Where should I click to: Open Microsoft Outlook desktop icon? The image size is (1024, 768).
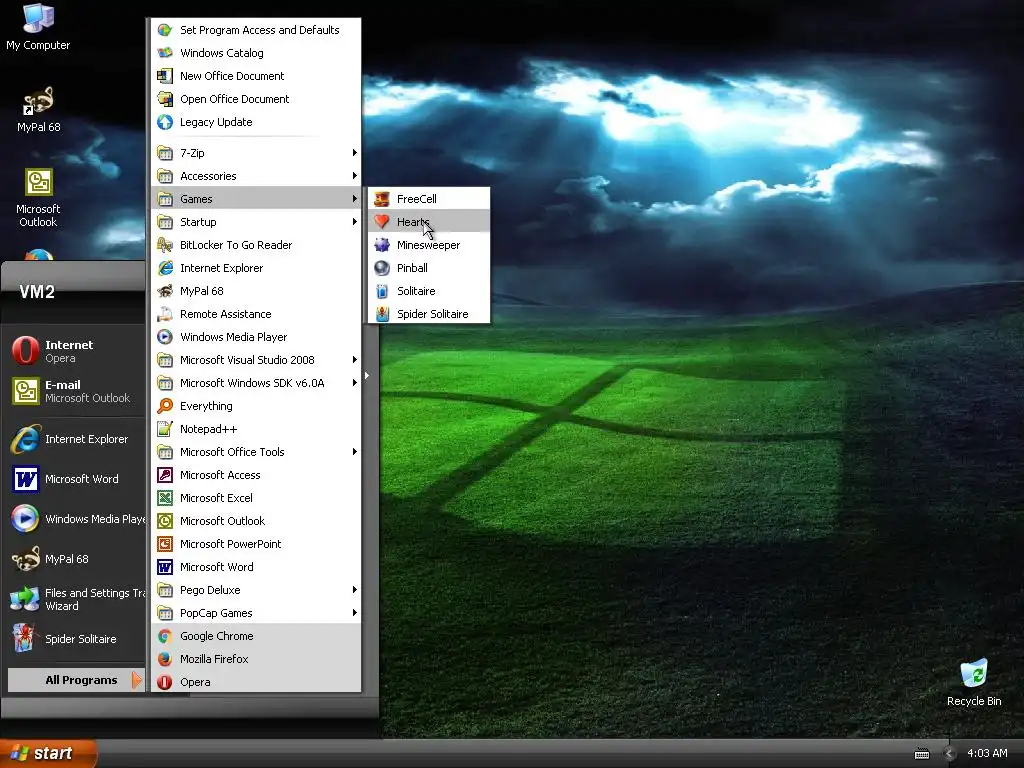tap(38, 198)
